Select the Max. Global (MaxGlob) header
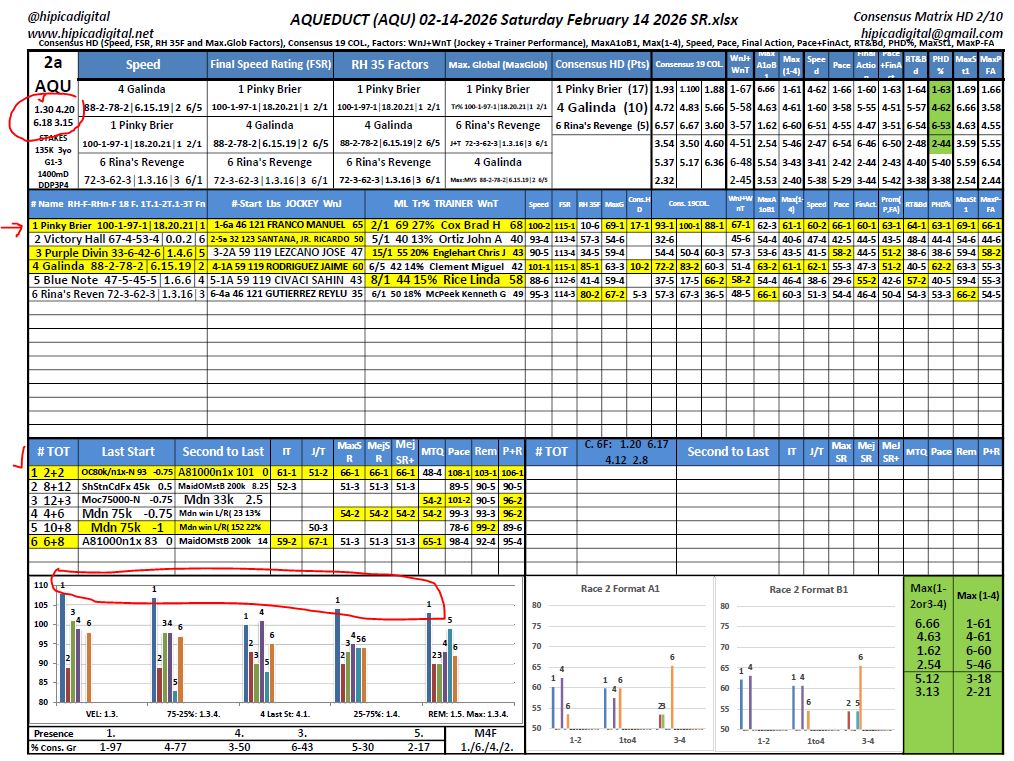Viewport: 1014px width, 761px height. [x=498, y=64]
